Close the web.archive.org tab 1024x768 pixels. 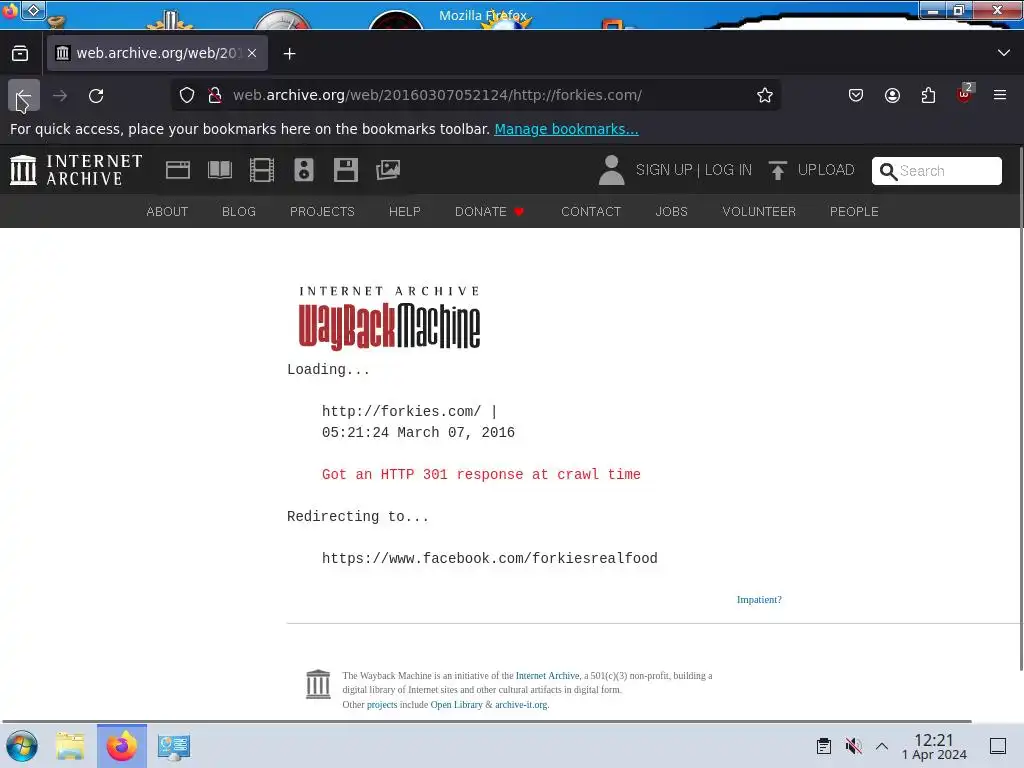[252, 53]
